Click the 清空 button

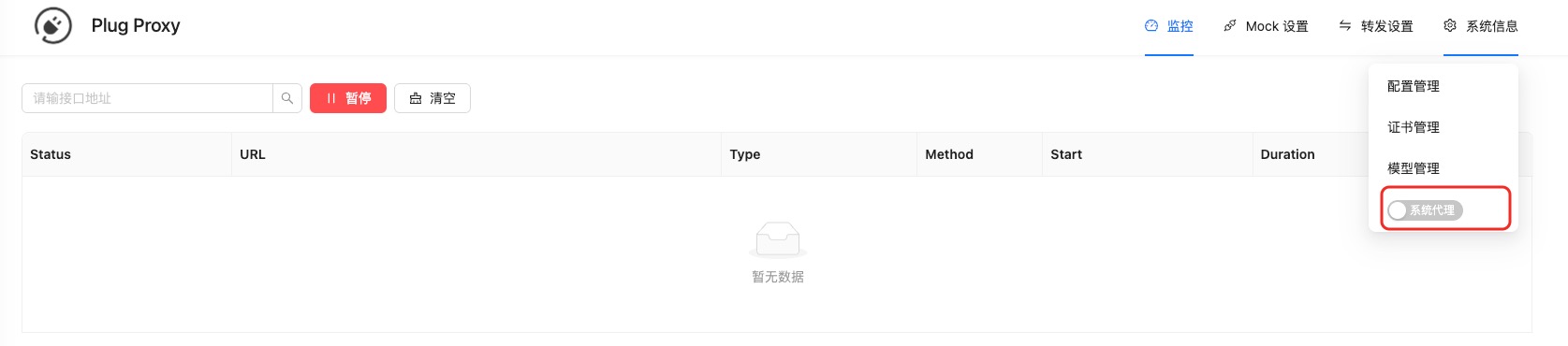[432, 98]
